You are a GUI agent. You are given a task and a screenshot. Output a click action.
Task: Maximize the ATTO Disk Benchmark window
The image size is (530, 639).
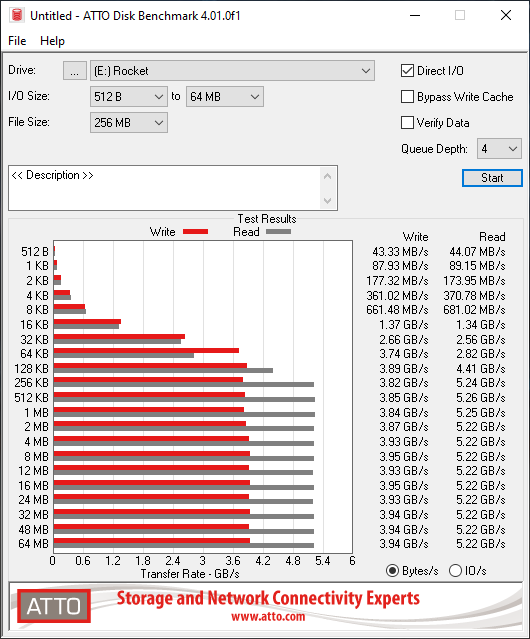tap(460, 15)
